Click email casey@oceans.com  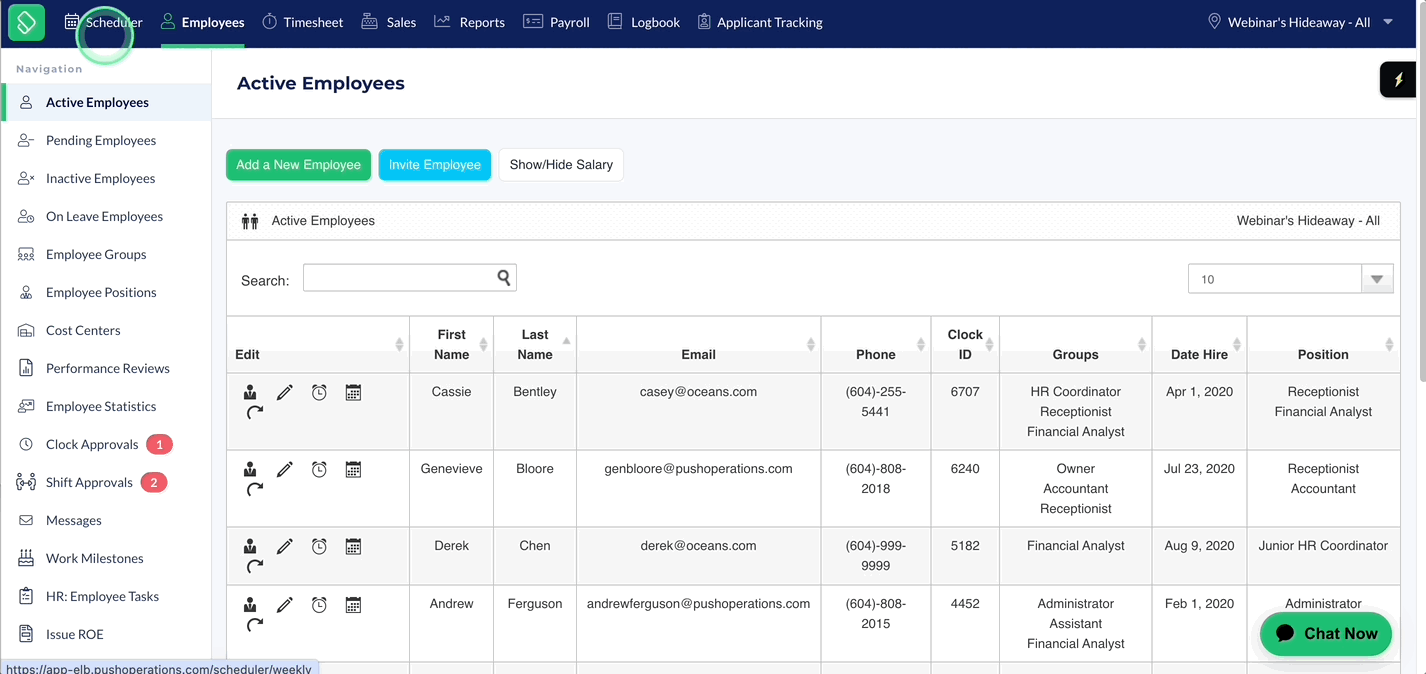[x=698, y=392]
